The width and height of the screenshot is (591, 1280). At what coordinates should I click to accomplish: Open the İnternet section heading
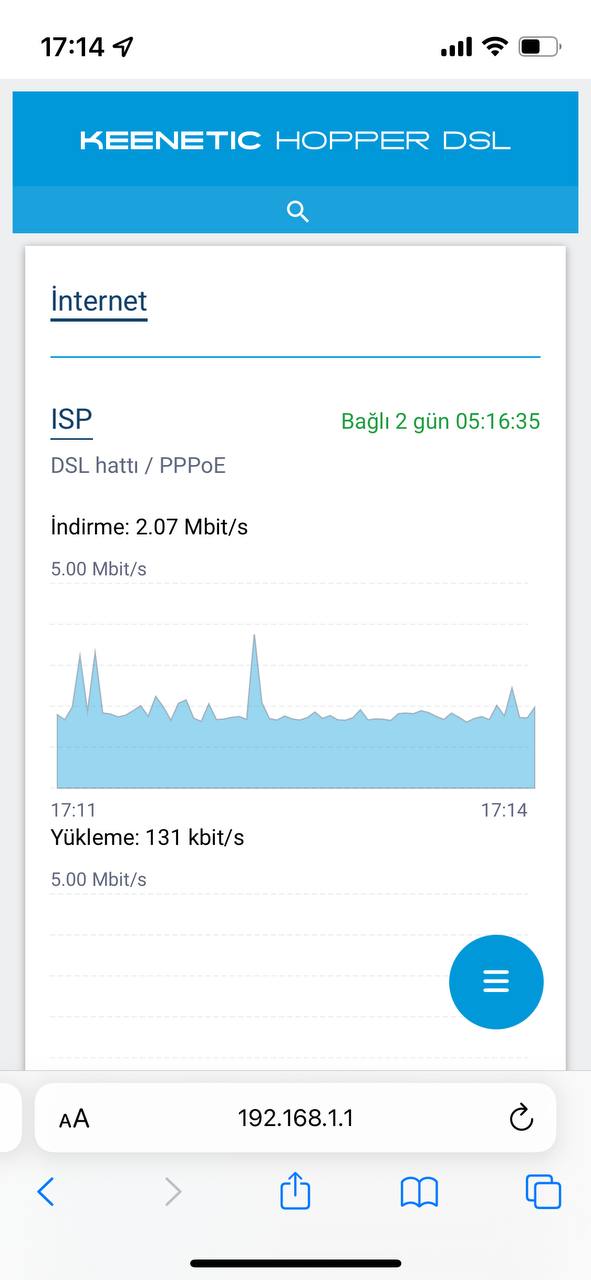click(x=99, y=301)
